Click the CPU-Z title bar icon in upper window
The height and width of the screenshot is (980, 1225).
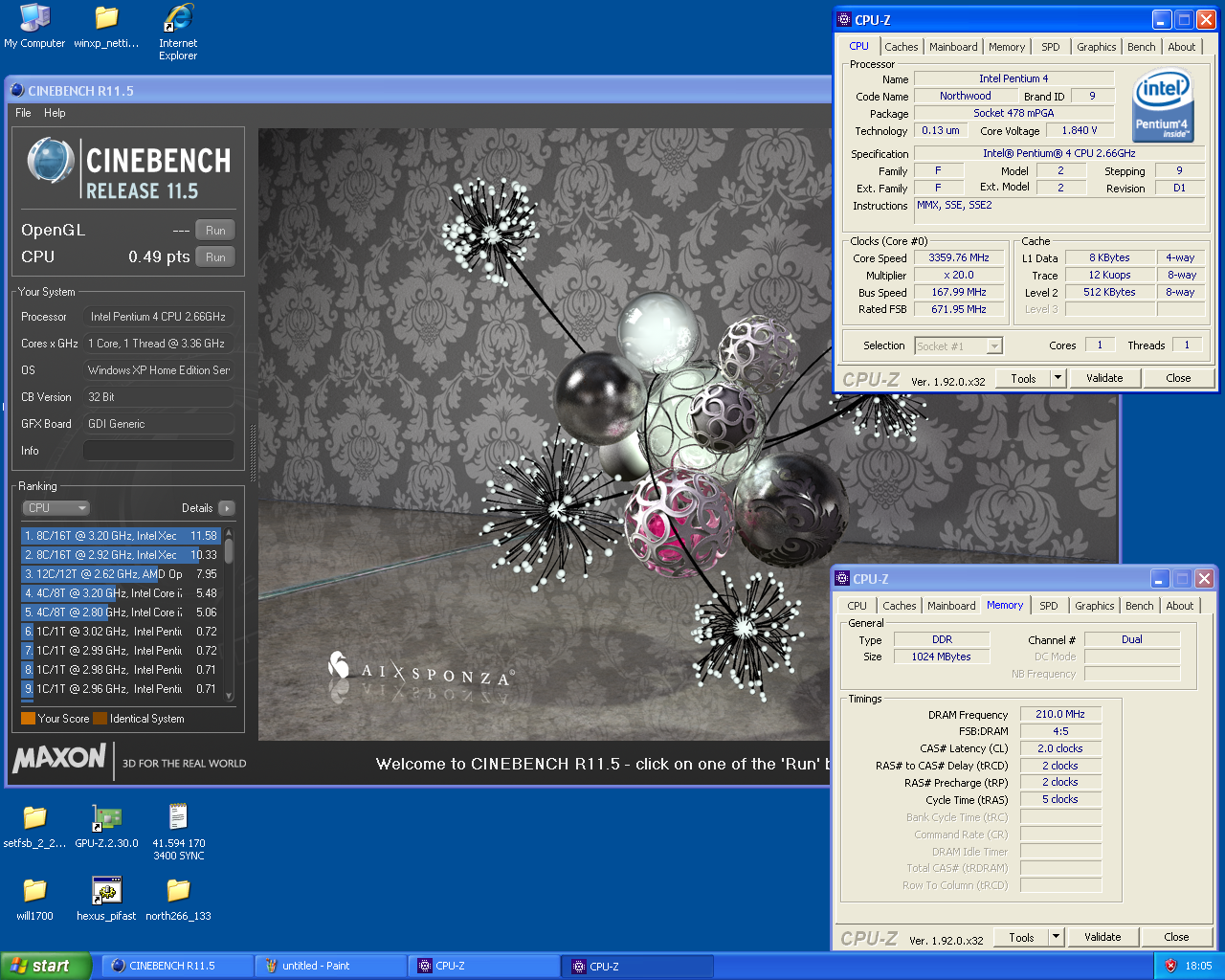(843, 19)
